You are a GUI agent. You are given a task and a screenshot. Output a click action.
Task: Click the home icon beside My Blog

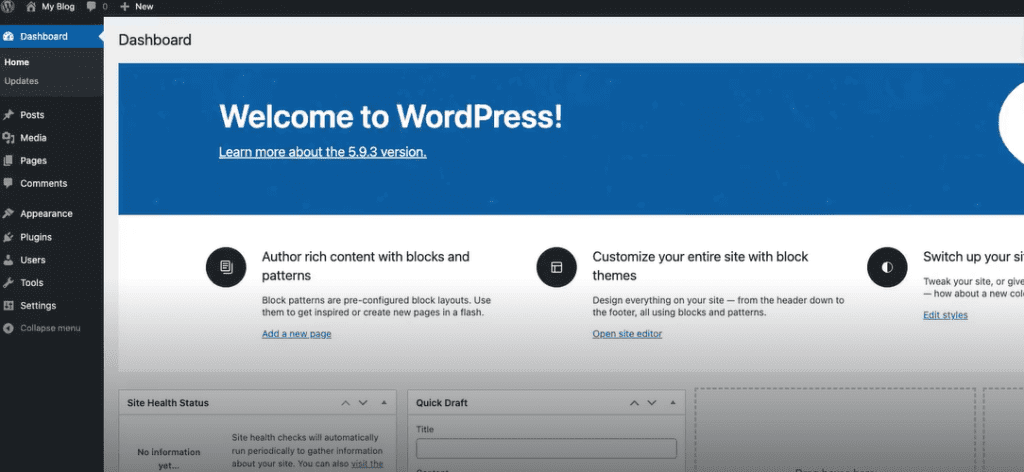point(31,7)
